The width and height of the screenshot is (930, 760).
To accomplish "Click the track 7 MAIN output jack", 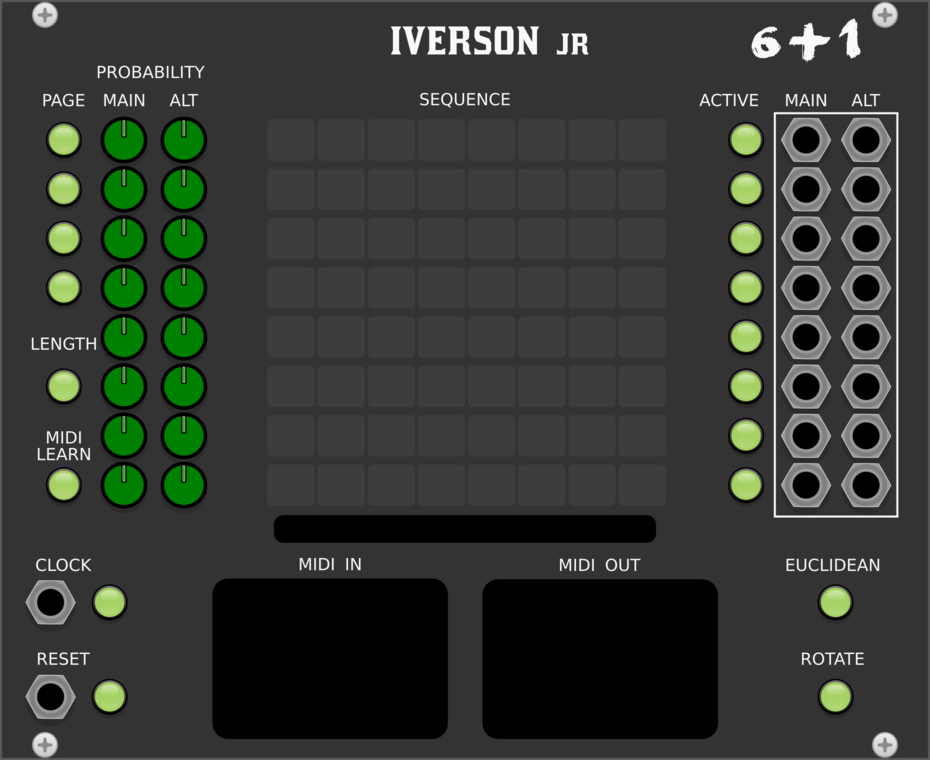I will point(806,435).
